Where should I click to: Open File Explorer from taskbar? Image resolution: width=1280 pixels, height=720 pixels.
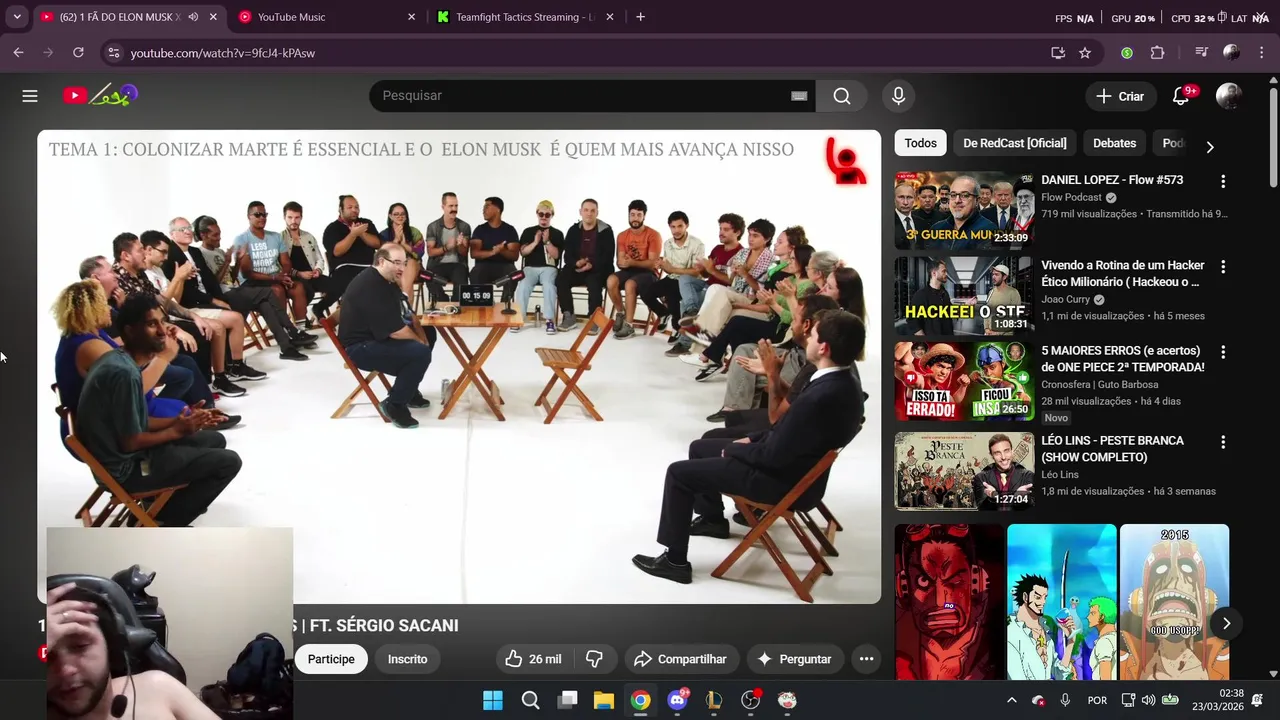coord(604,700)
